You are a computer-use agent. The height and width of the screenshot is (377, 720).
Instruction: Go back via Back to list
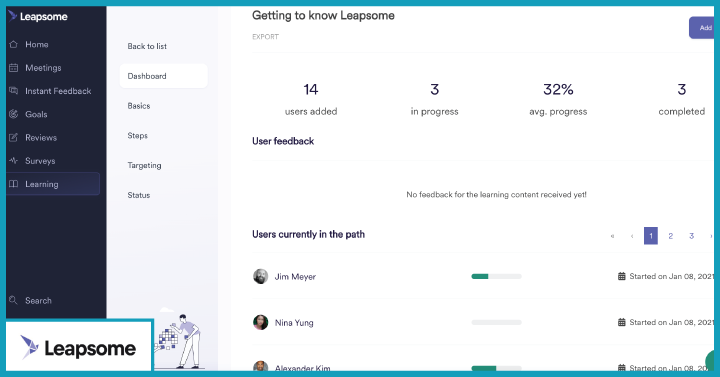(x=147, y=46)
